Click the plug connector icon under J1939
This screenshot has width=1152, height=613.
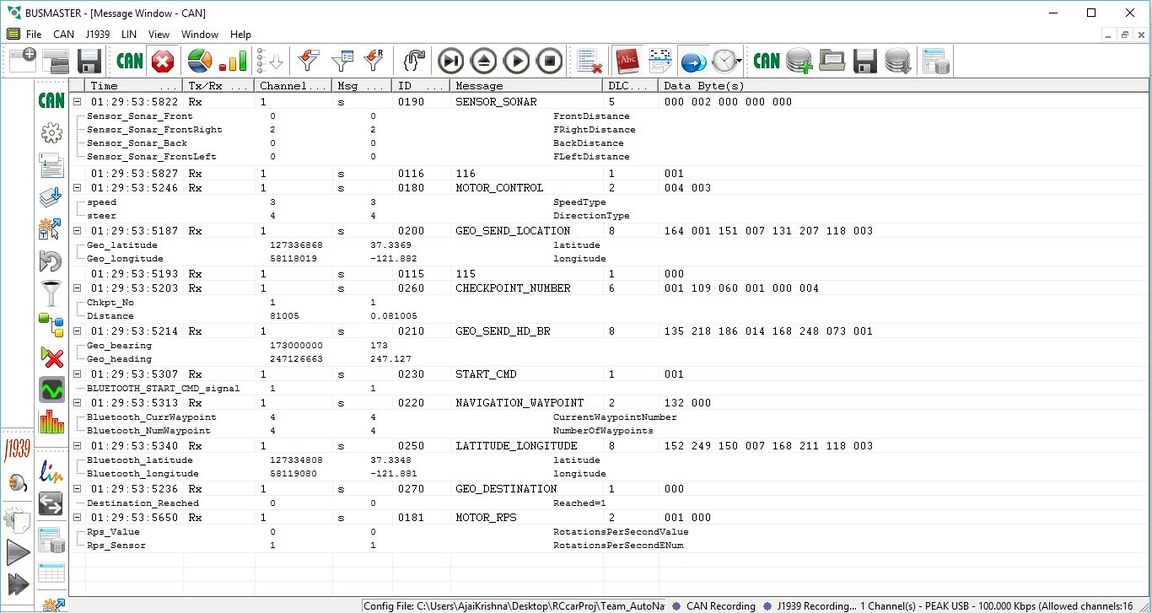(18, 483)
